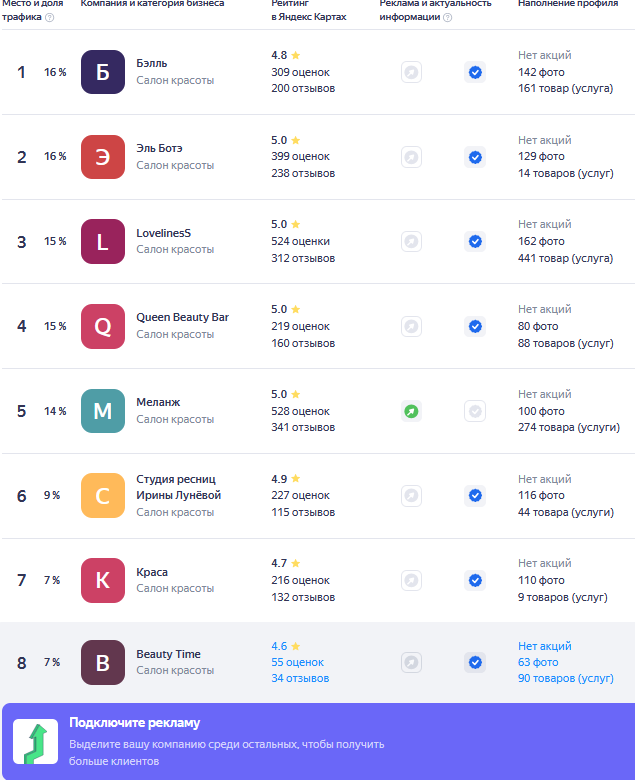Click the green advertising icon for Меланж

pos(411,411)
